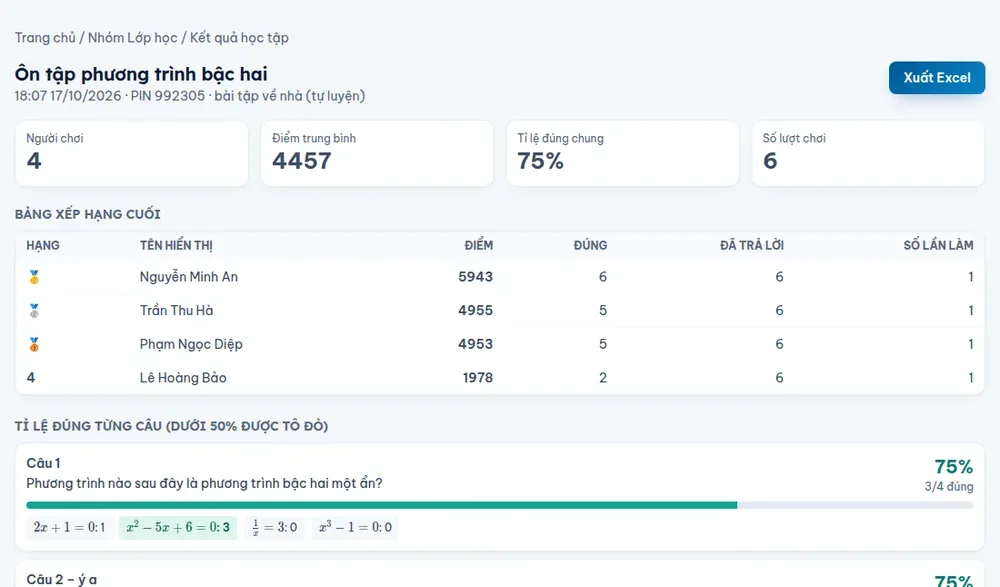Open Nhóm Lớp học breadcrumb link

click(x=133, y=38)
